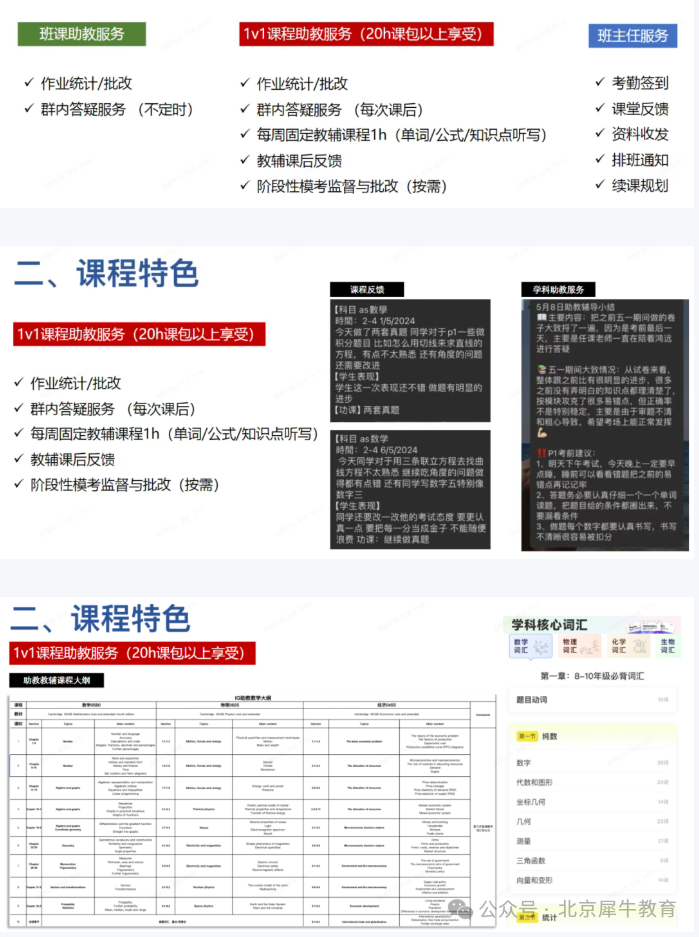Click the WeChat logo in the 北京犀牛教育 watermark
The height and width of the screenshot is (937, 699).
point(461,908)
